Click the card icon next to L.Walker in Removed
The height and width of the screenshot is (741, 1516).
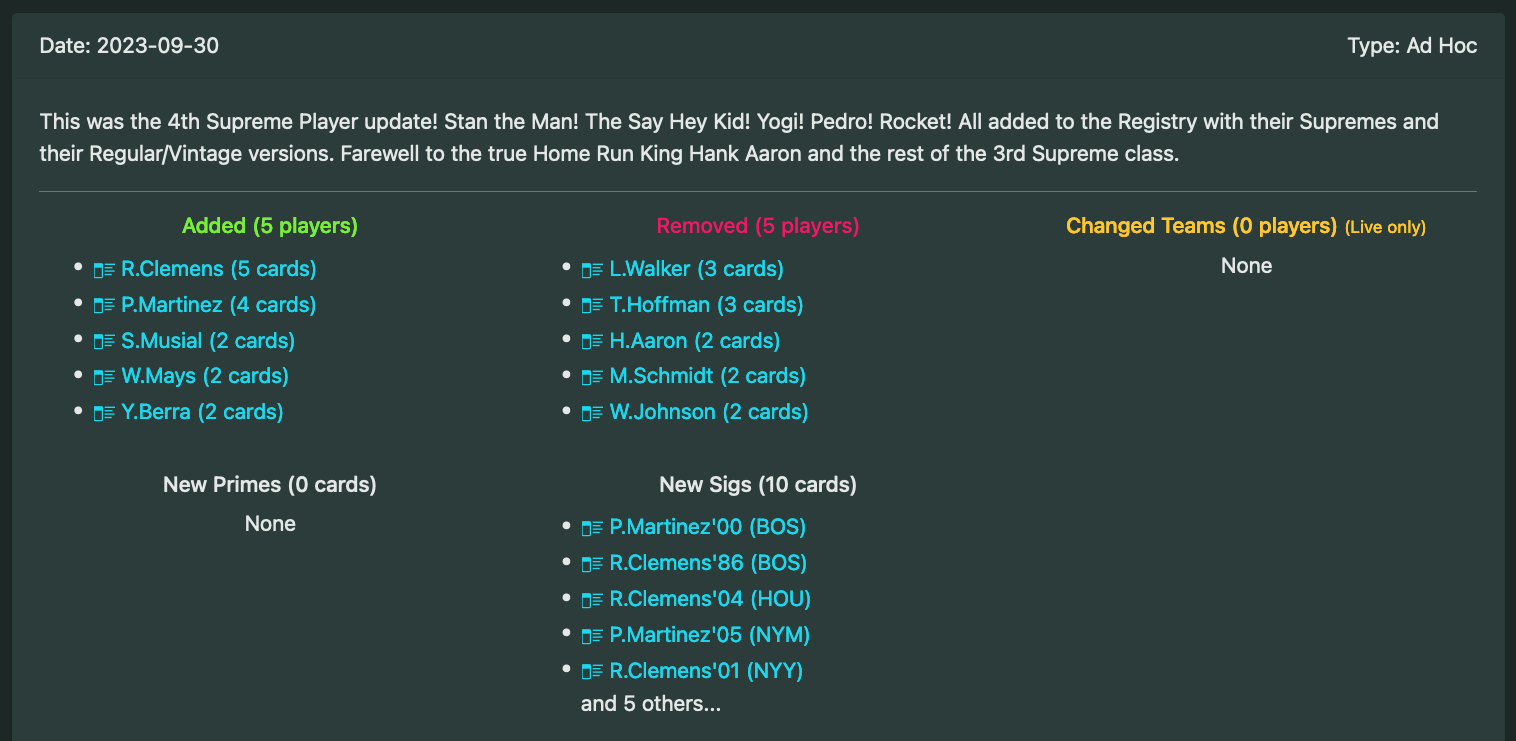590,268
